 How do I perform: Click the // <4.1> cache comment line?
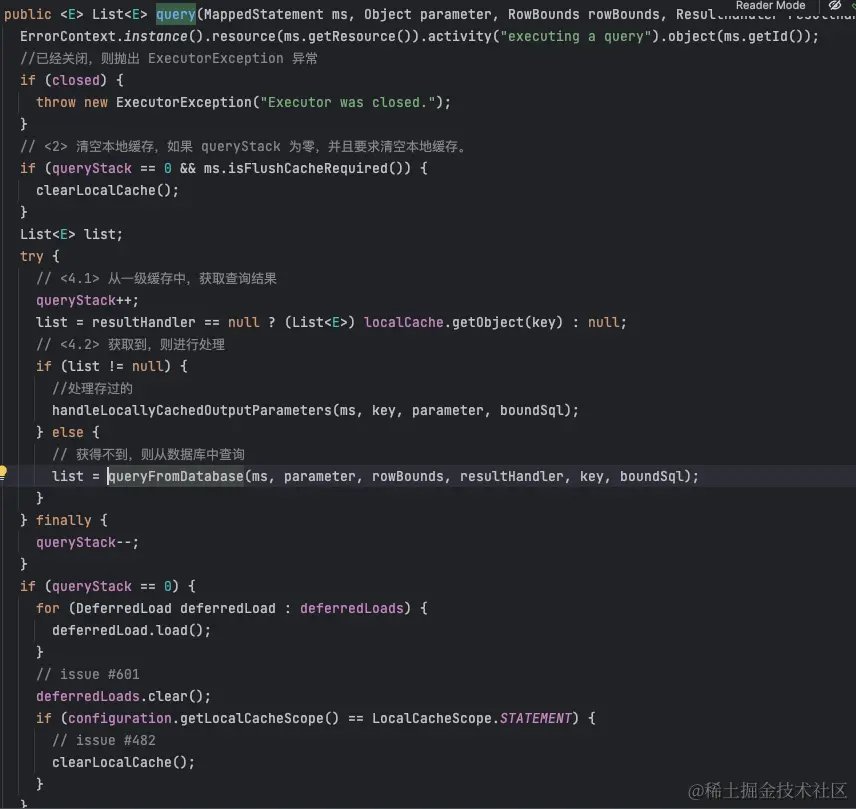click(157, 278)
